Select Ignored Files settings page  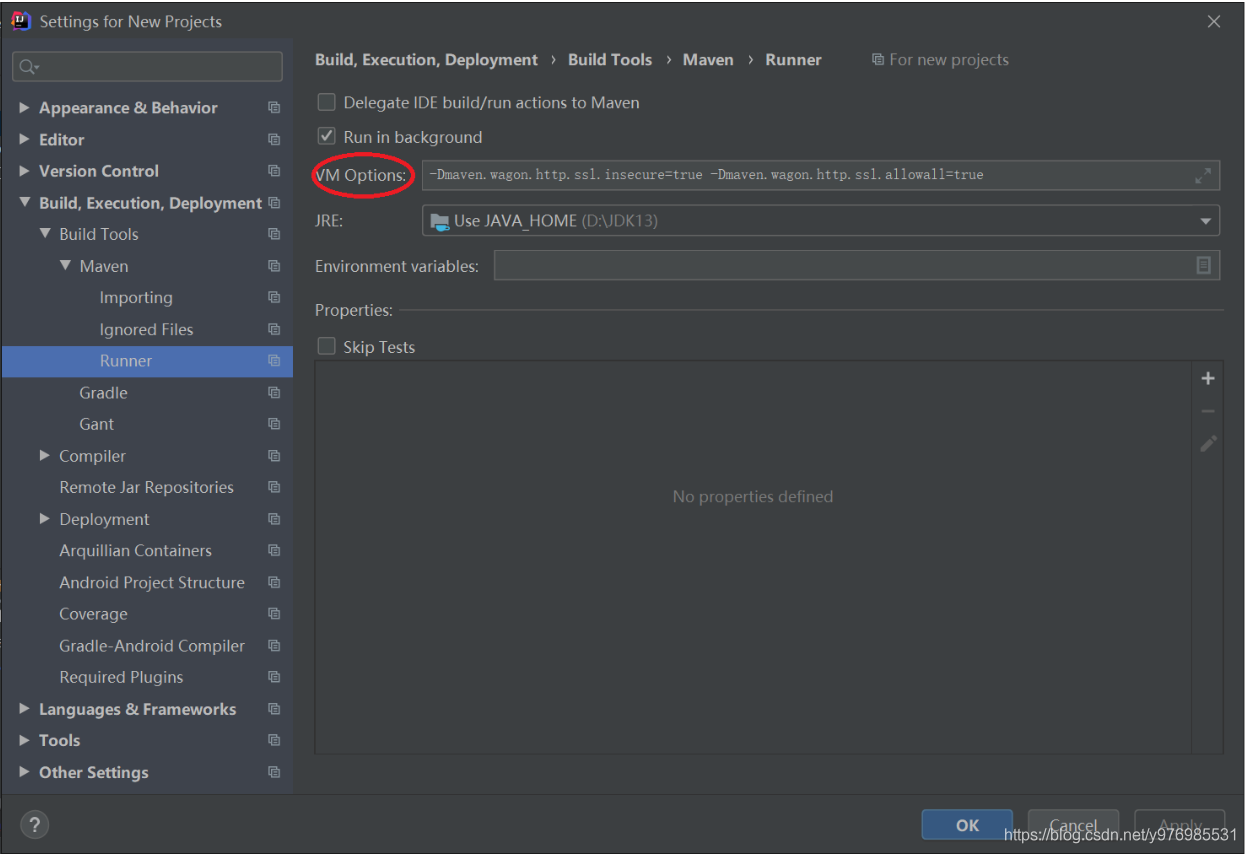click(146, 329)
